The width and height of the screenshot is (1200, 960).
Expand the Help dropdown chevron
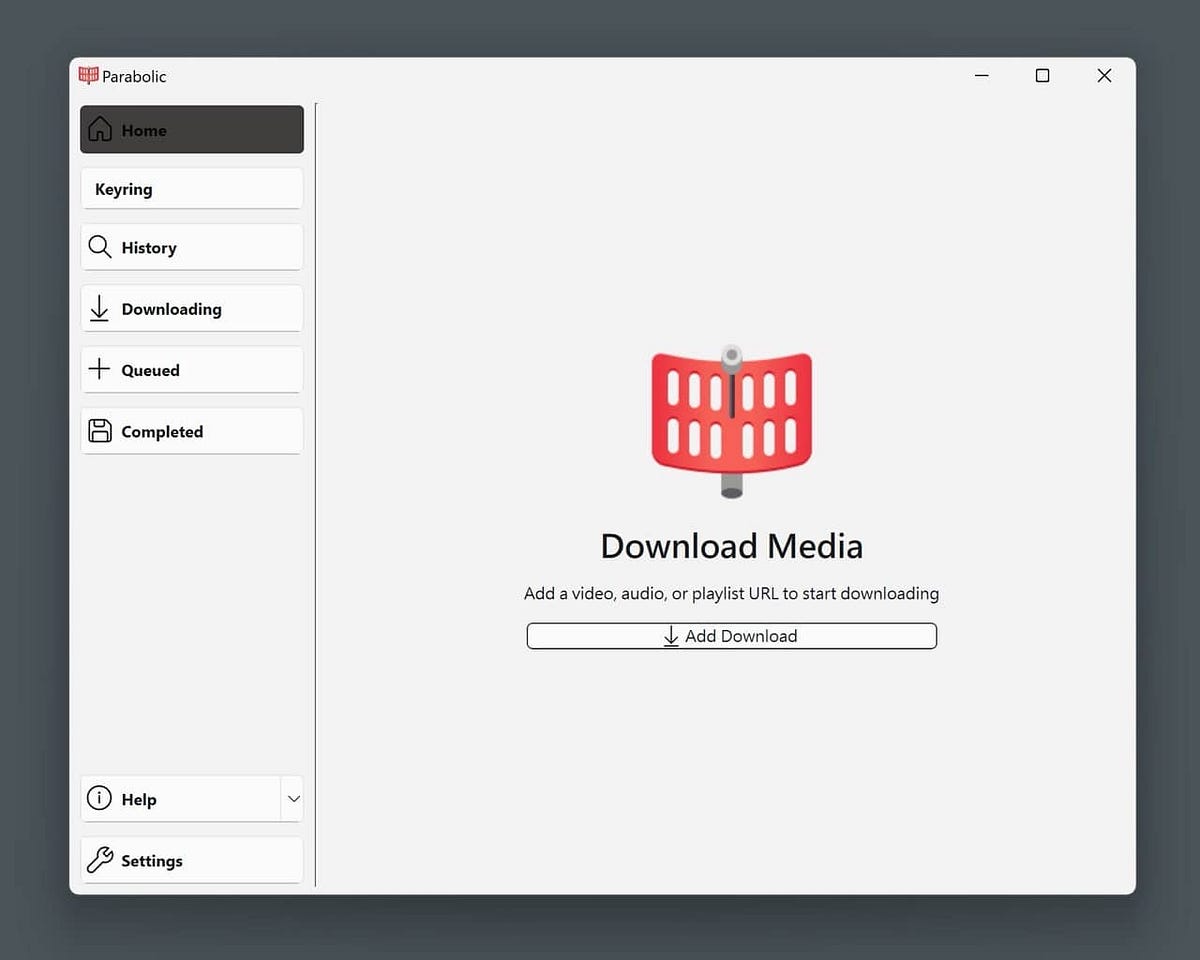coord(293,799)
